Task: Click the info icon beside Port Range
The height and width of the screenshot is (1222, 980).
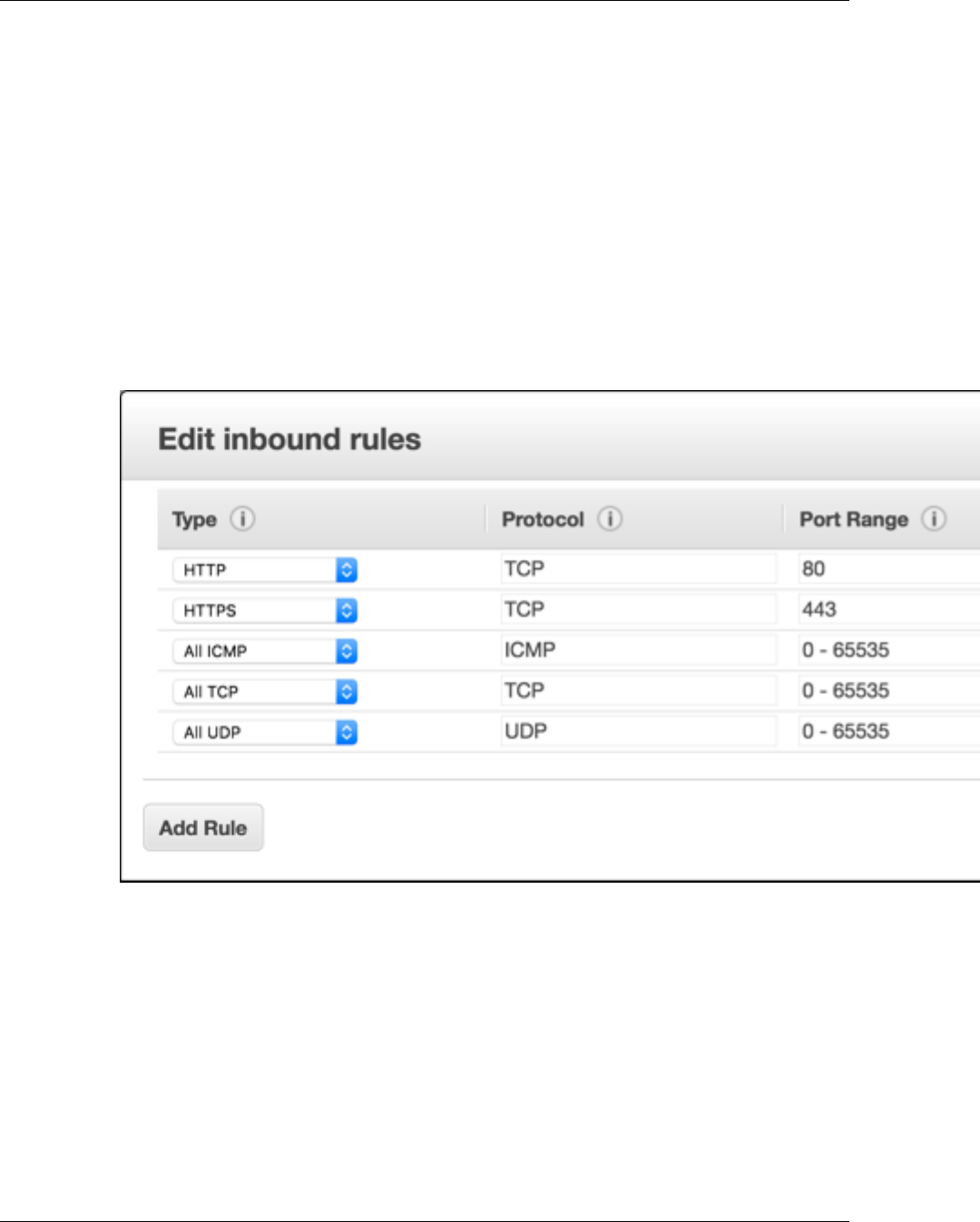Action: tap(934, 519)
